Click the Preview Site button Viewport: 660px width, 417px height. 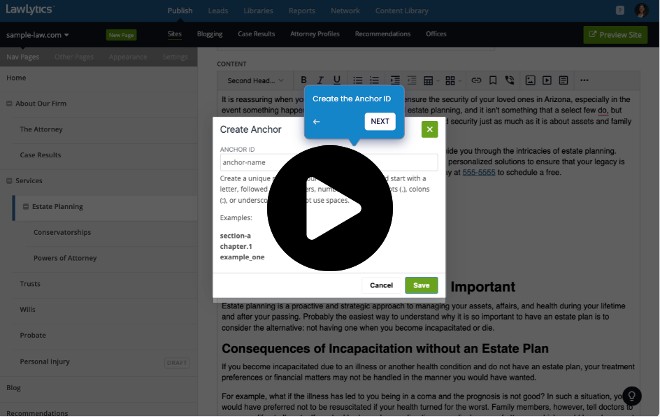click(x=615, y=35)
